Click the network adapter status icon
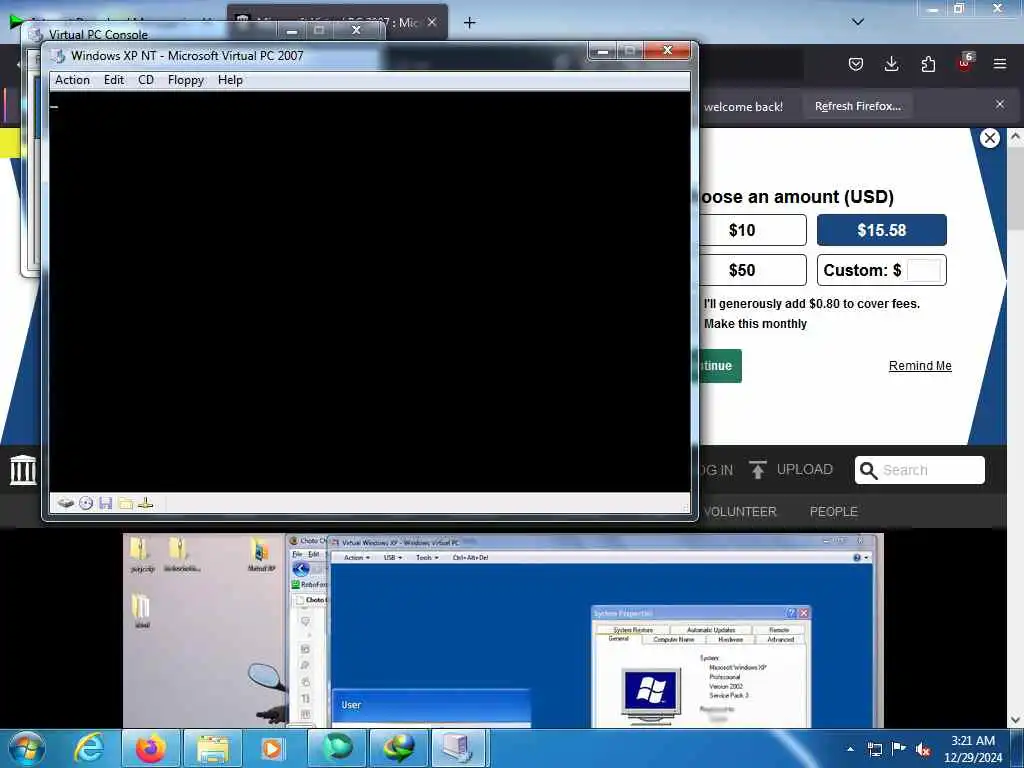 [146, 503]
